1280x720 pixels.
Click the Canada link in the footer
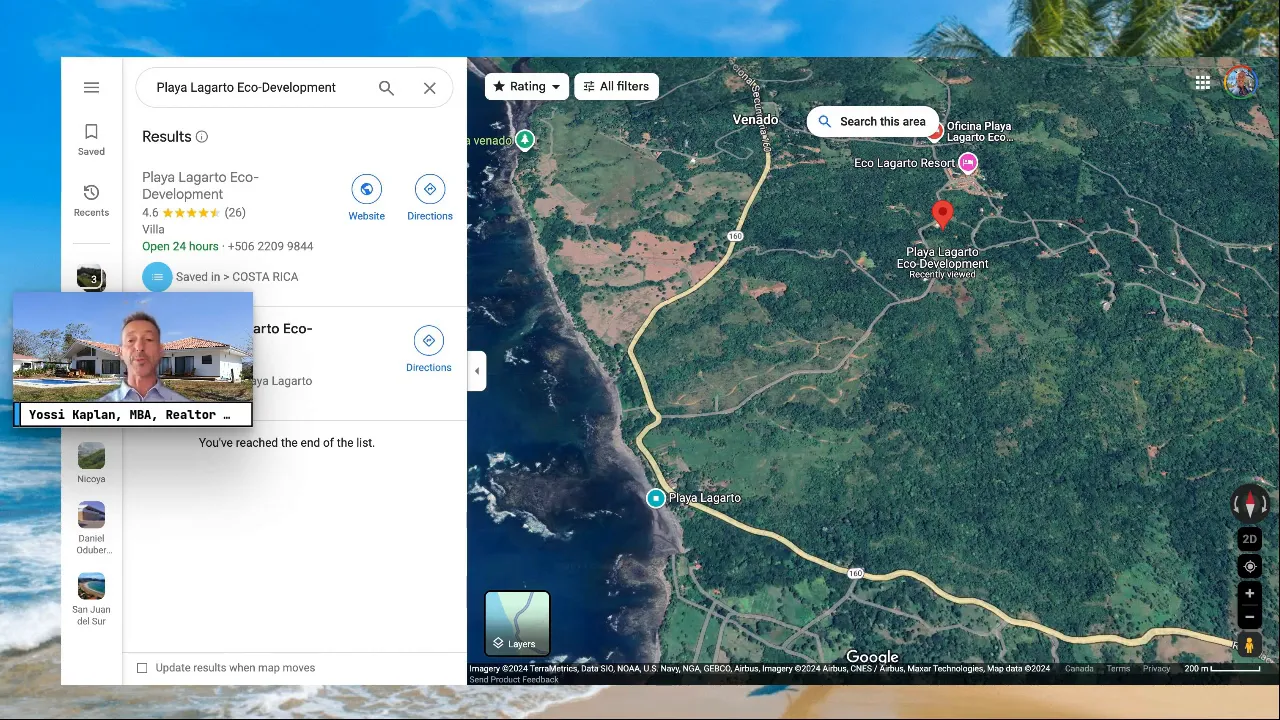(1079, 669)
